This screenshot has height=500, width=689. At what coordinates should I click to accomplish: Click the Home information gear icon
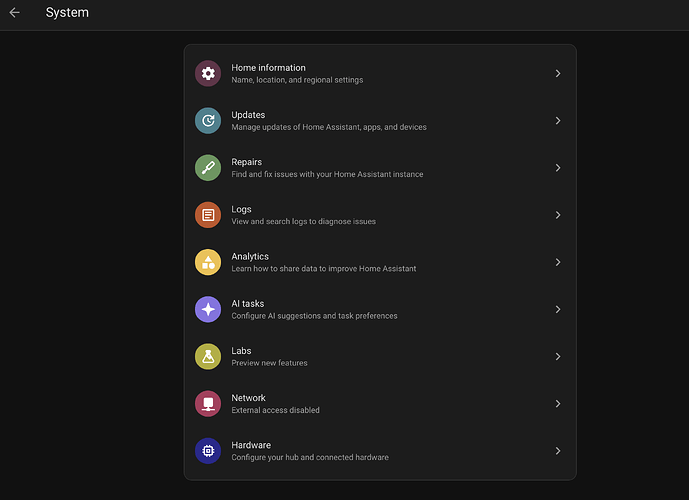(x=208, y=73)
